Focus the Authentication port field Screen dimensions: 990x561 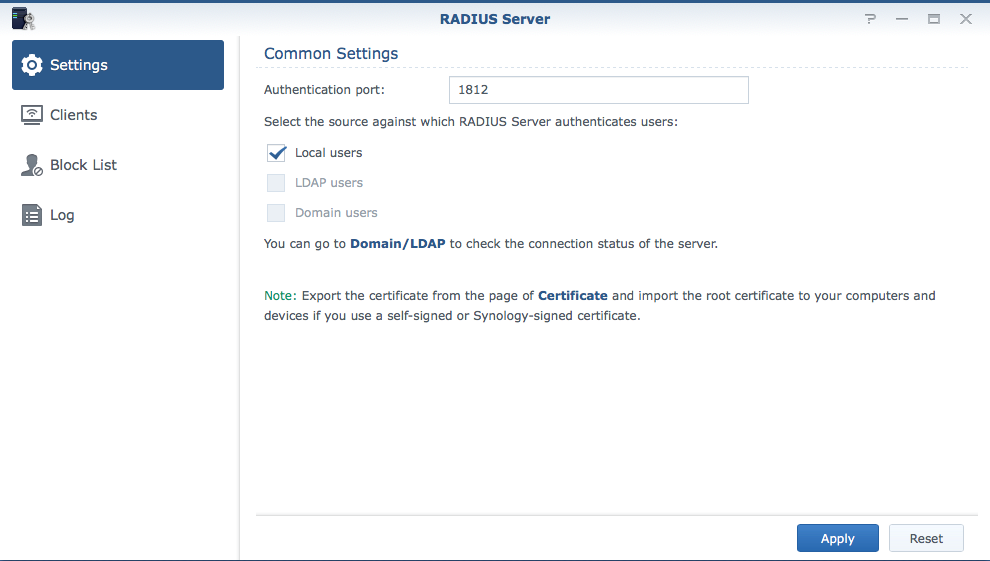tap(598, 90)
